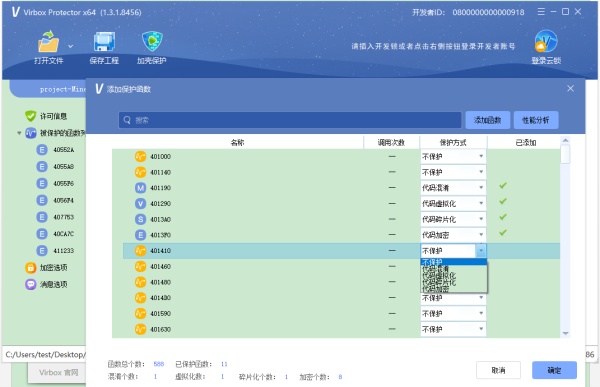
Task: Click the 名称 column header
Action: tap(237, 142)
